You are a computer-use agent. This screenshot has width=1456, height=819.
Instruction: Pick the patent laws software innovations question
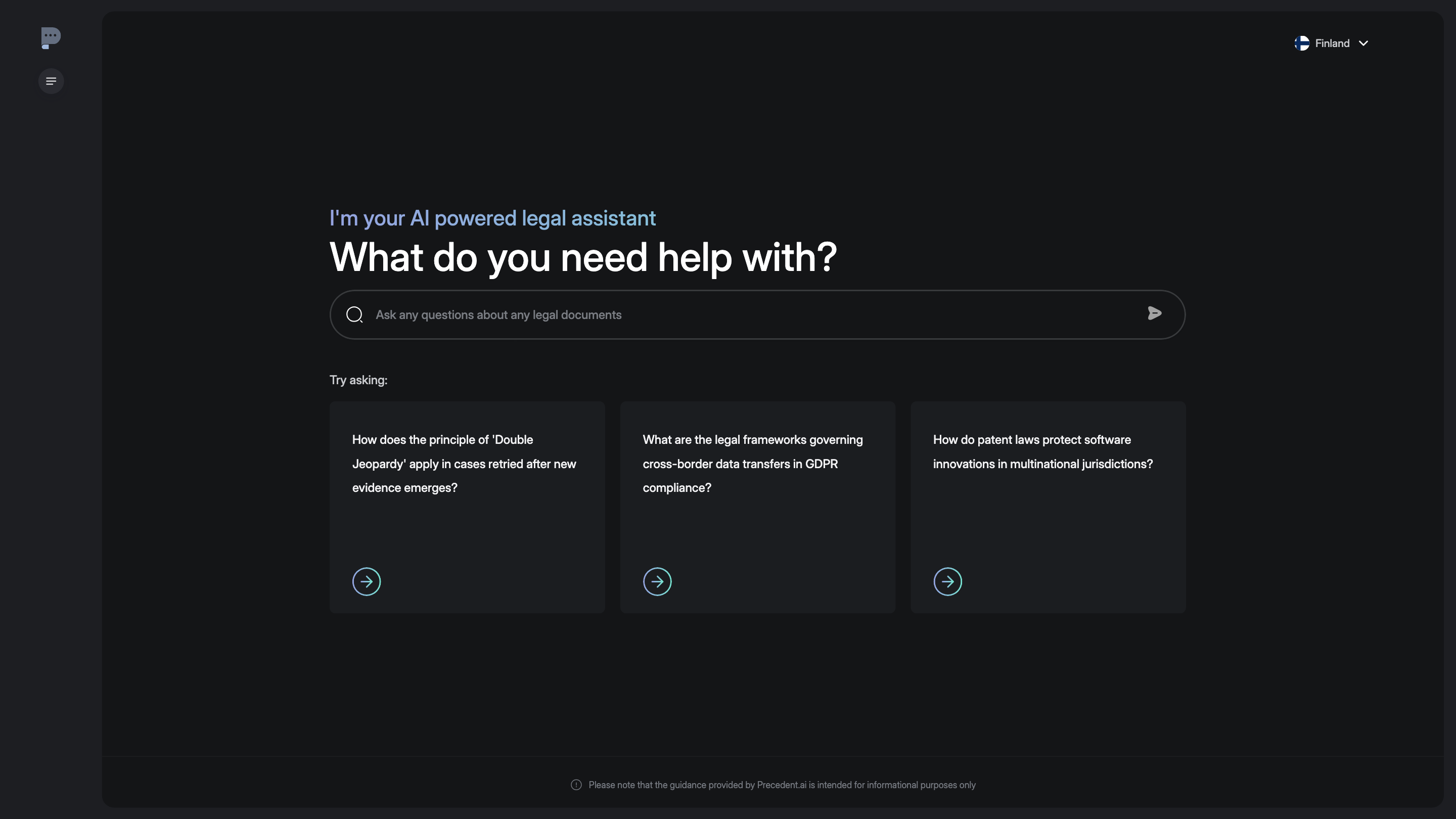coord(1042,451)
